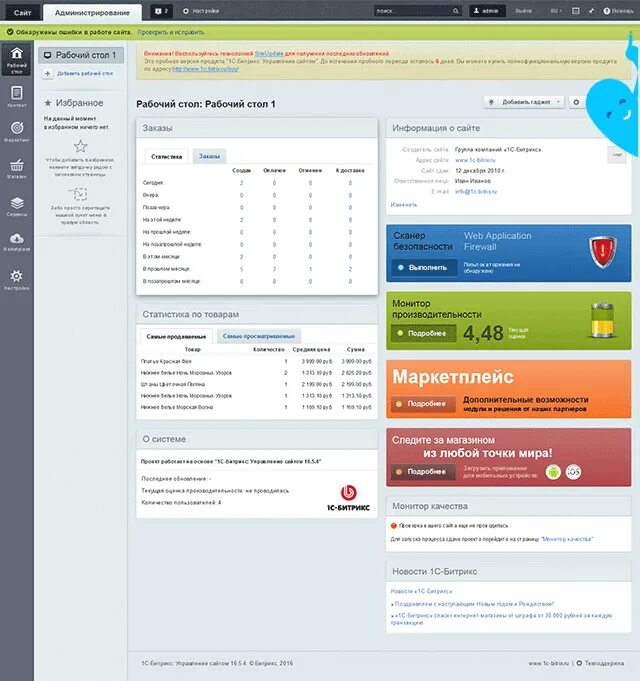Open the SiteUpdate link in warning
The width and height of the screenshot is (640, 681).
coord(269,53)
